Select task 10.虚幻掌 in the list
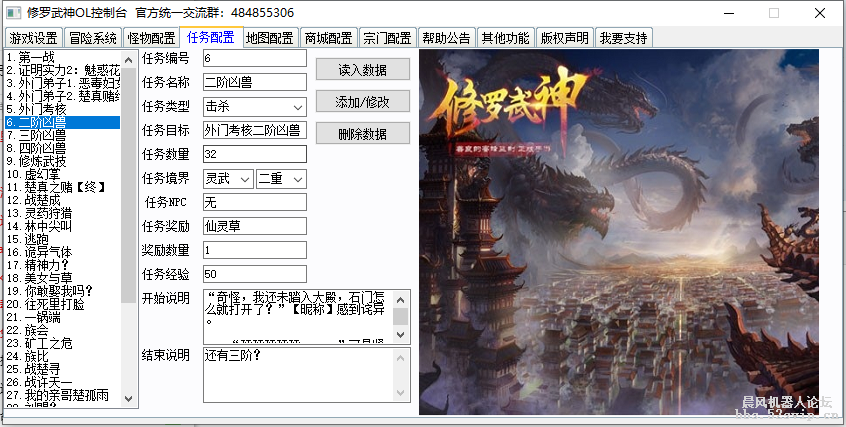 (x=63, y=174)
